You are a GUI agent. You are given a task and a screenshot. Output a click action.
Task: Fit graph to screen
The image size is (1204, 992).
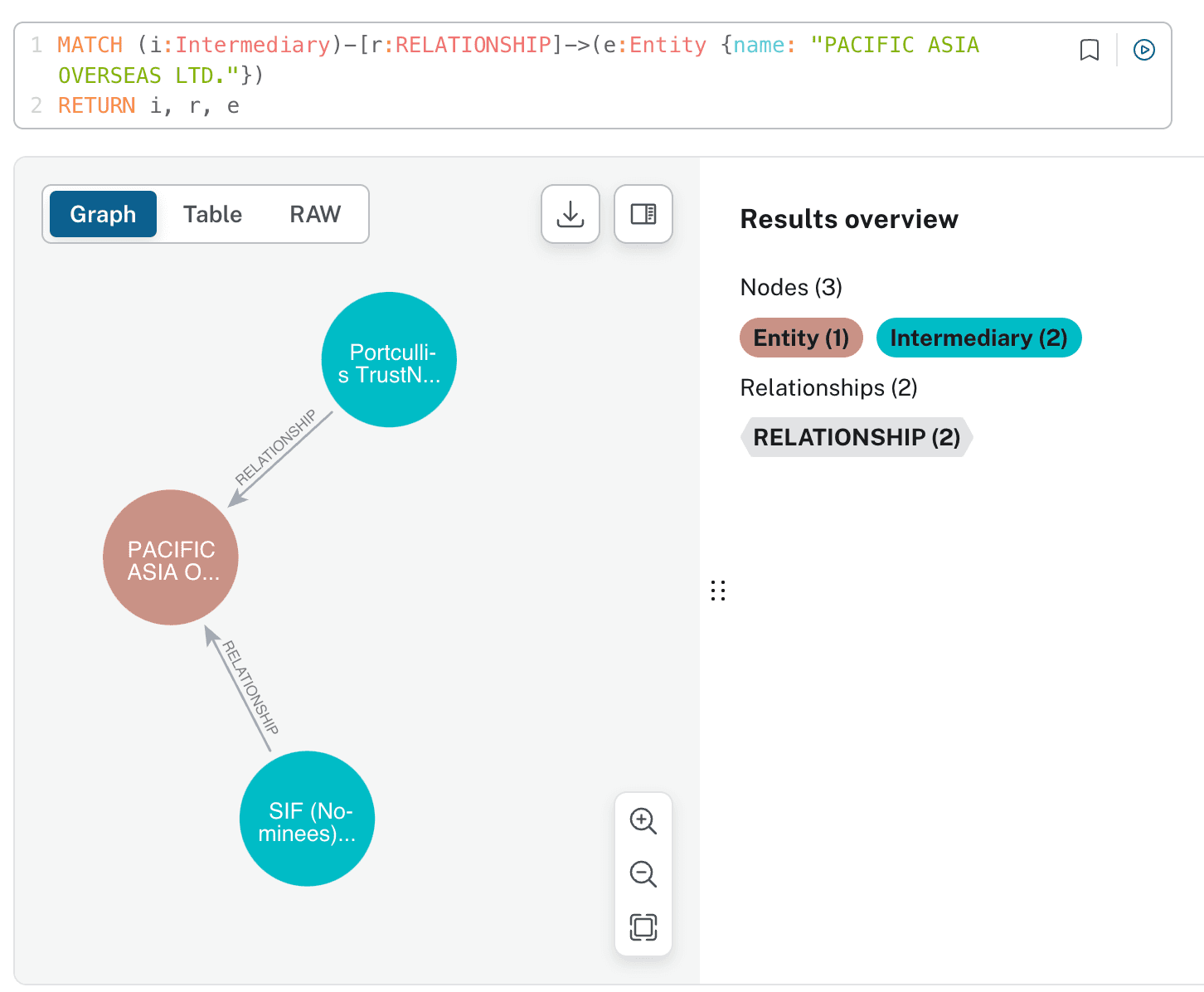click(x=643, y=926)
